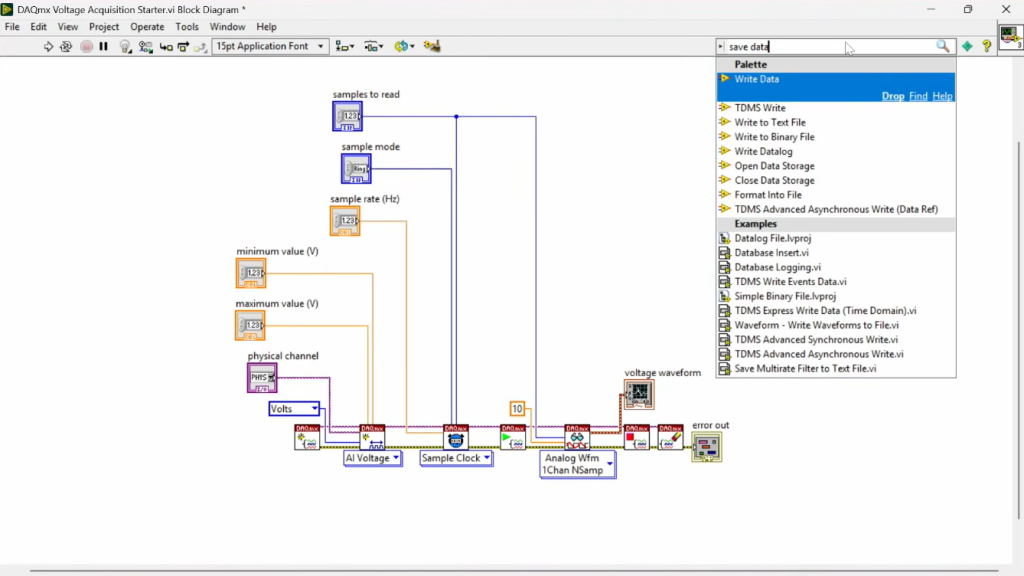Click the search magnifier icon
The width and height of the screenshot is (1024, 576).
pos(942,46)
